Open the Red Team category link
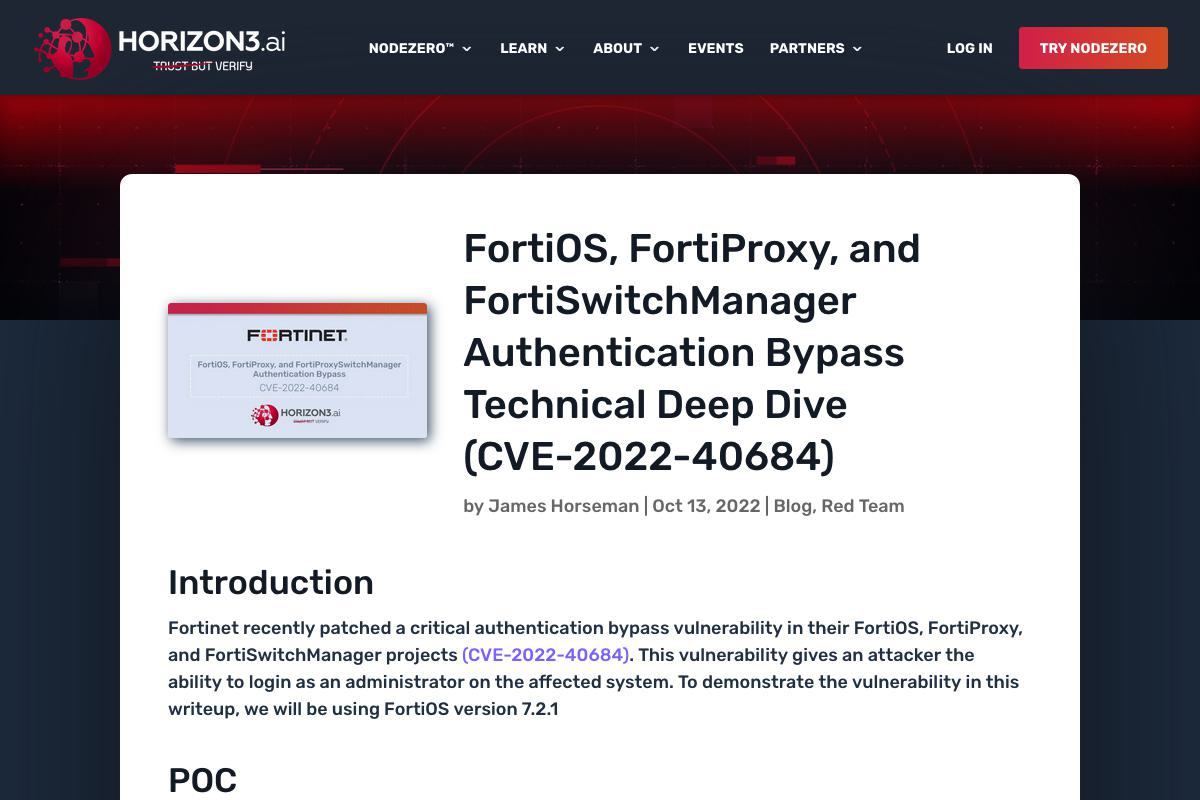 coord(863,506)
